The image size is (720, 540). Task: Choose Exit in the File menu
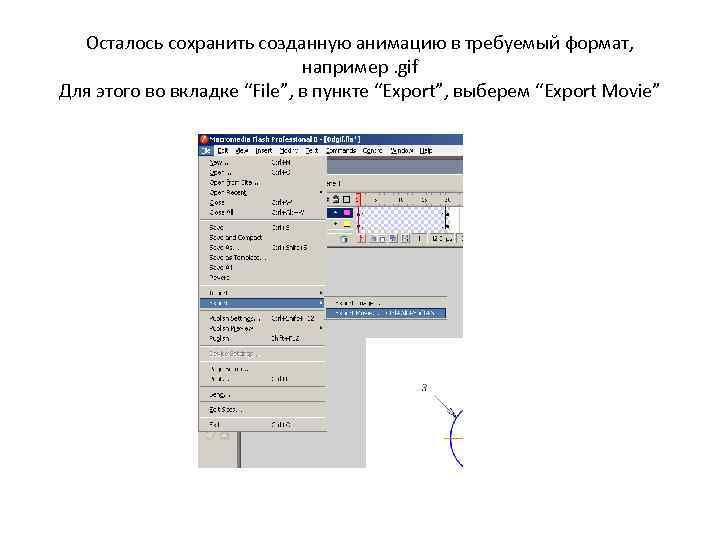(263, 425)
